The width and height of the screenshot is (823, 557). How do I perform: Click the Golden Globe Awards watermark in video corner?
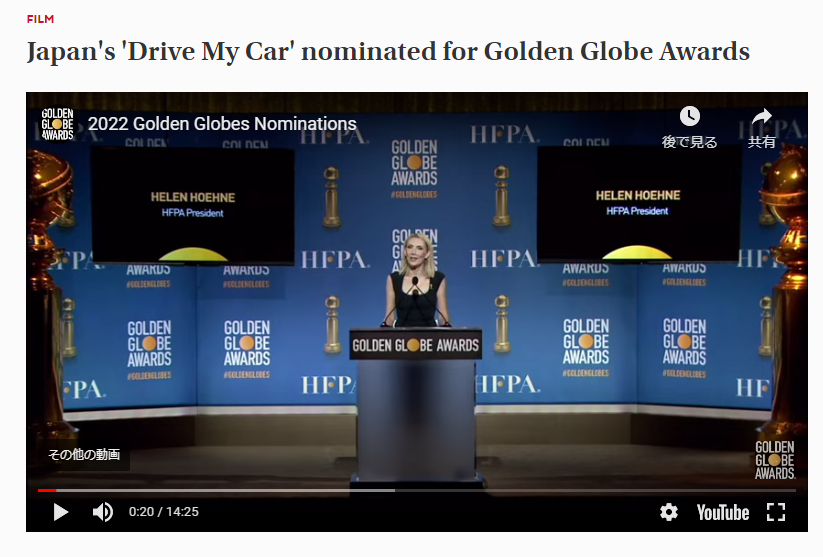pos(775,459)
